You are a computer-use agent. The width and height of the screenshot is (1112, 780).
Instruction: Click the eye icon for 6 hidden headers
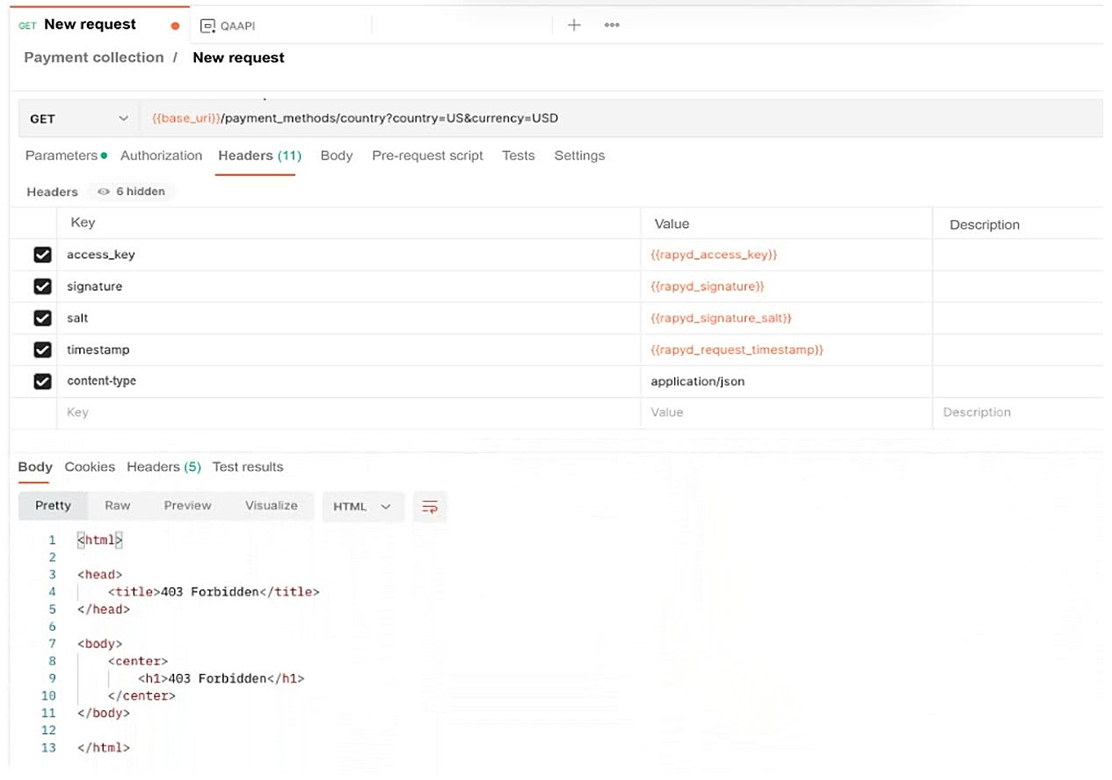pos(103,192)
